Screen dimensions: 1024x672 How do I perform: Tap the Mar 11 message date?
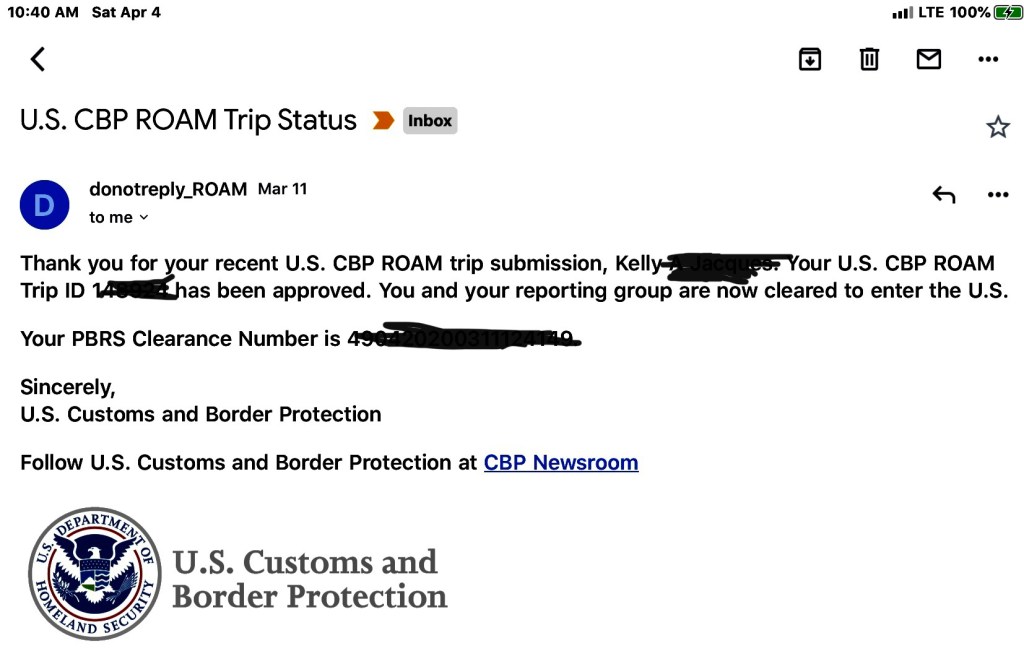282,188
